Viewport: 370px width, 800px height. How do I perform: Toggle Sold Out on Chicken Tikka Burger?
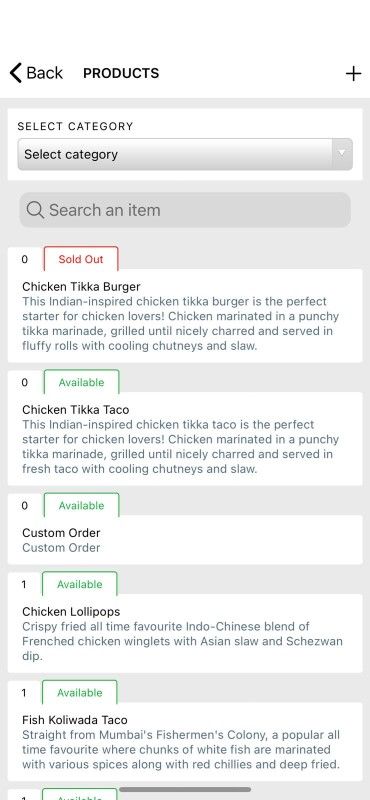click(x=81, y=259)
